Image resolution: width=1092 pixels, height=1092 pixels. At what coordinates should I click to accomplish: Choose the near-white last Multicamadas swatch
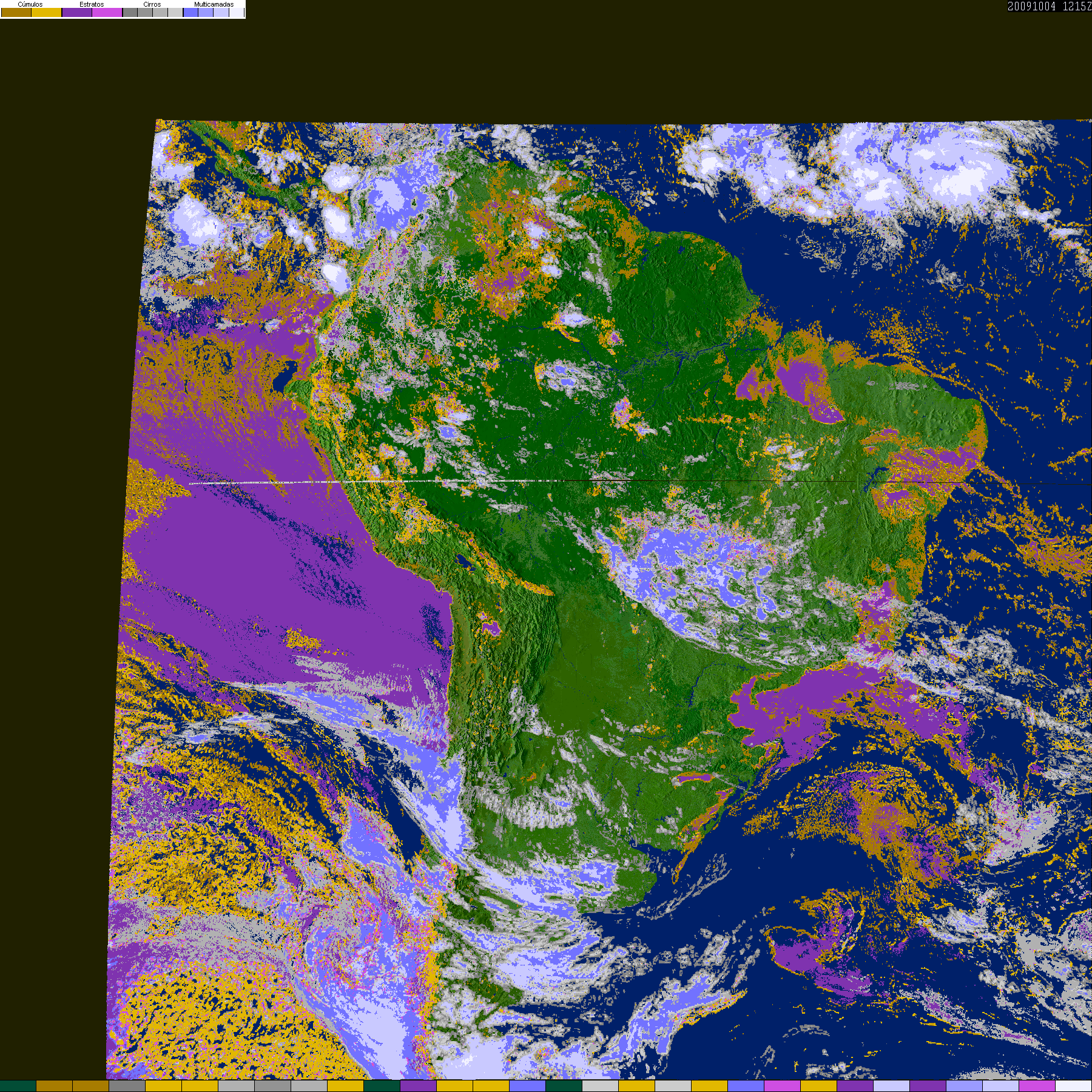[237, 12]
